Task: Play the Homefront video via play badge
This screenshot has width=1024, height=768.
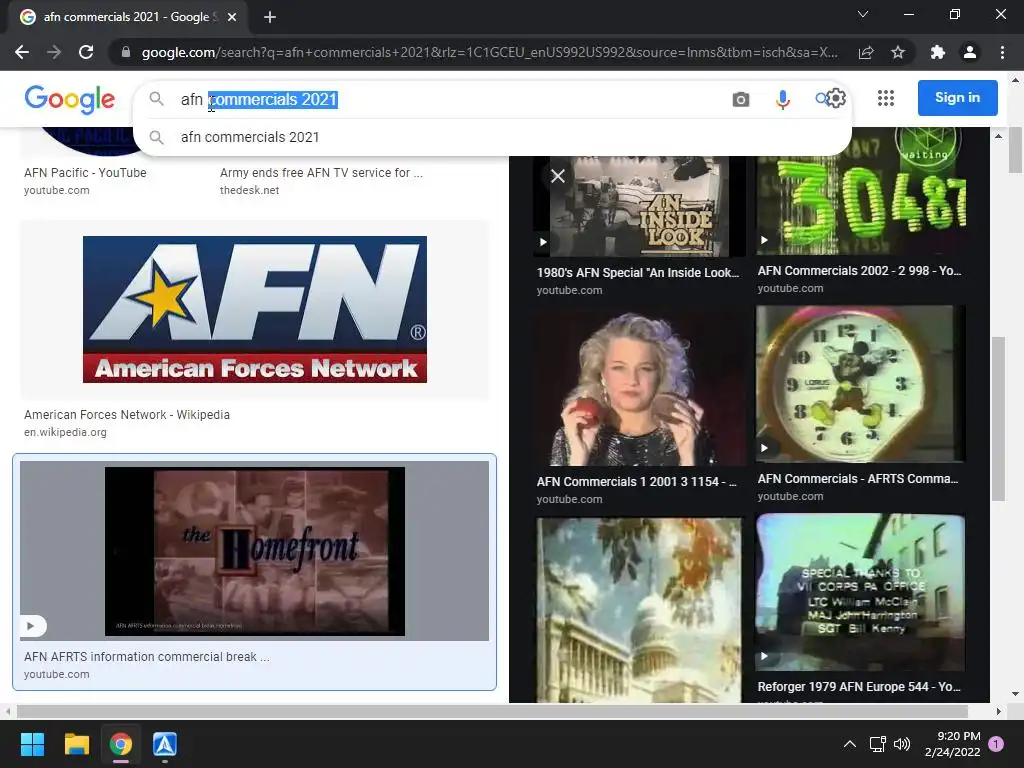Action: pyautogui.click(x=31, y=626)
